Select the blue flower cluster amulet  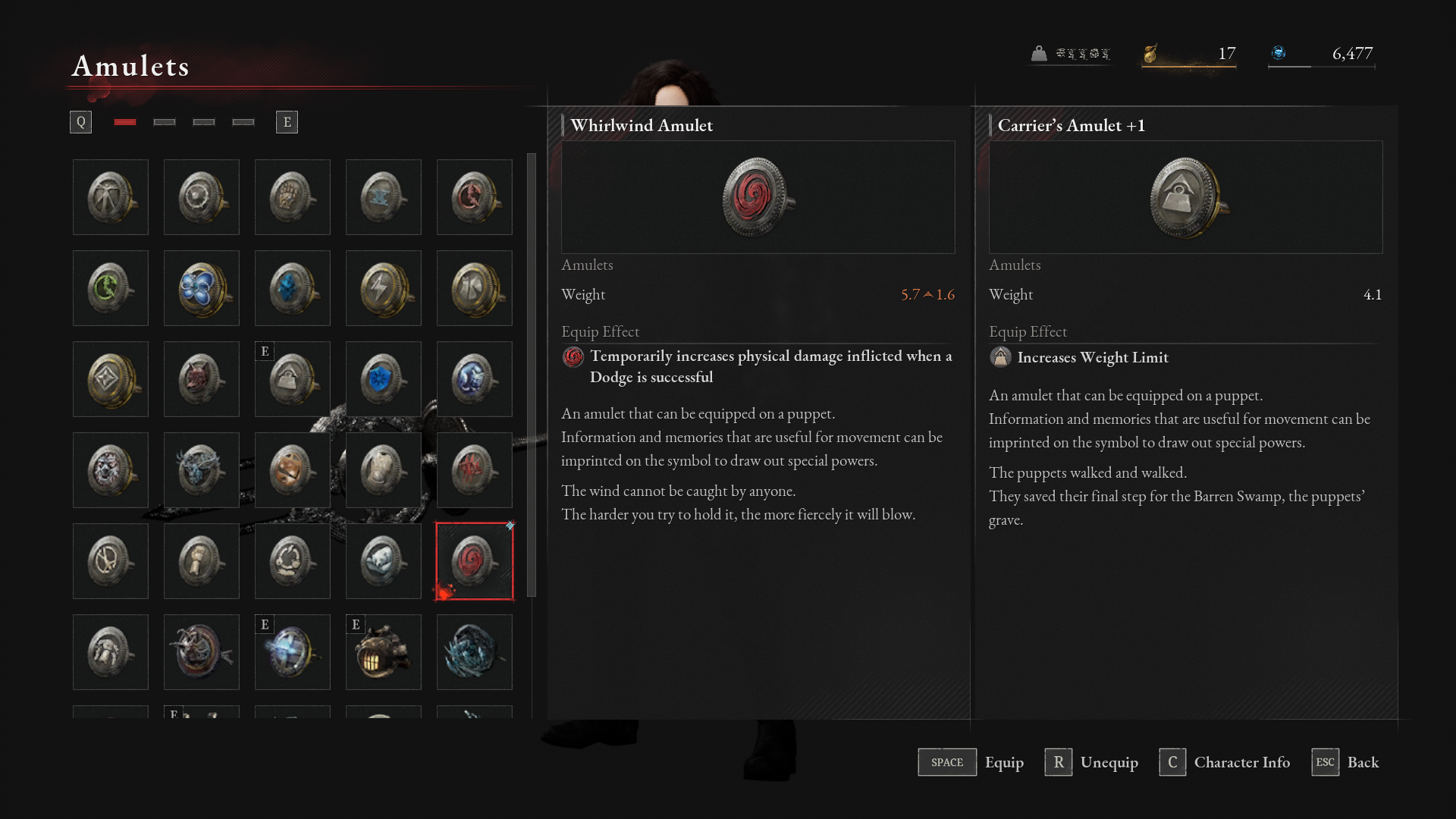click(x=202, y=288)
